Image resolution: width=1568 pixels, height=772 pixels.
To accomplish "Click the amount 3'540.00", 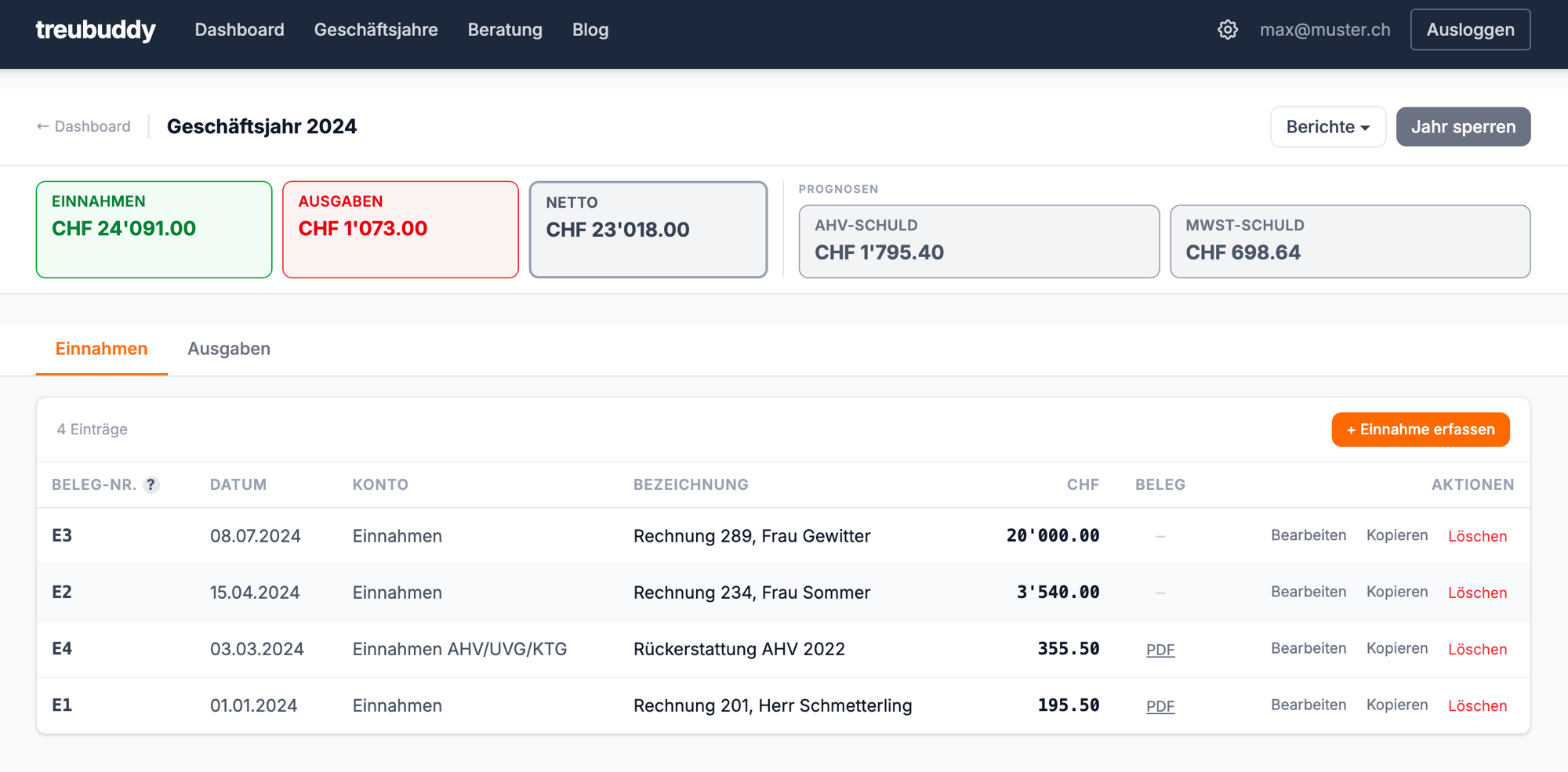I will coord(1058,592).
